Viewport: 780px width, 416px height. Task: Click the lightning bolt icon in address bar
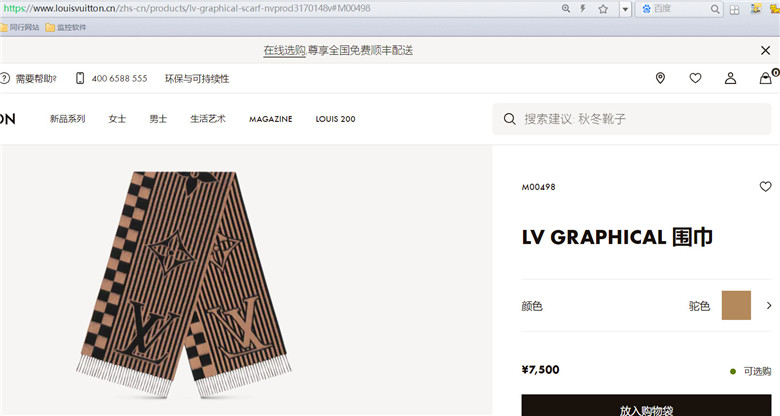click(583, 8)
